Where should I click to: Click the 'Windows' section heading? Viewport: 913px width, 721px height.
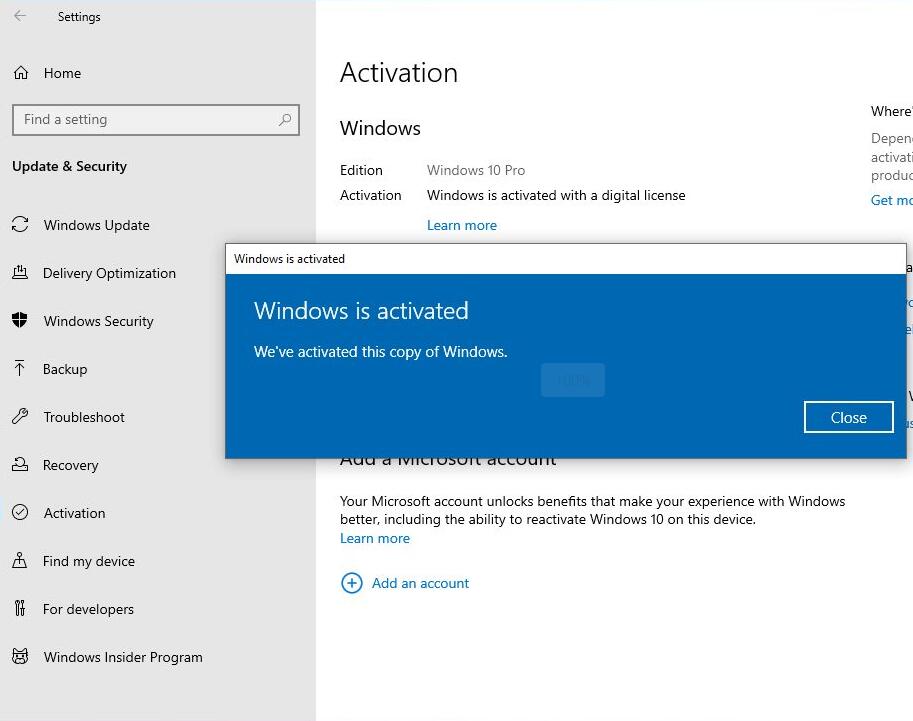click(380, 128)
